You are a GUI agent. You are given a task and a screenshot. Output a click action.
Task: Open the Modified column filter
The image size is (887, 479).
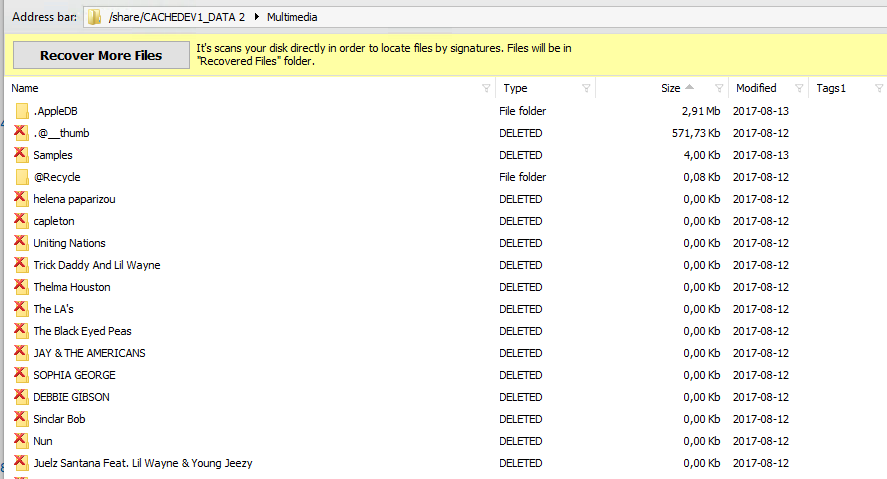click(799, 88)
